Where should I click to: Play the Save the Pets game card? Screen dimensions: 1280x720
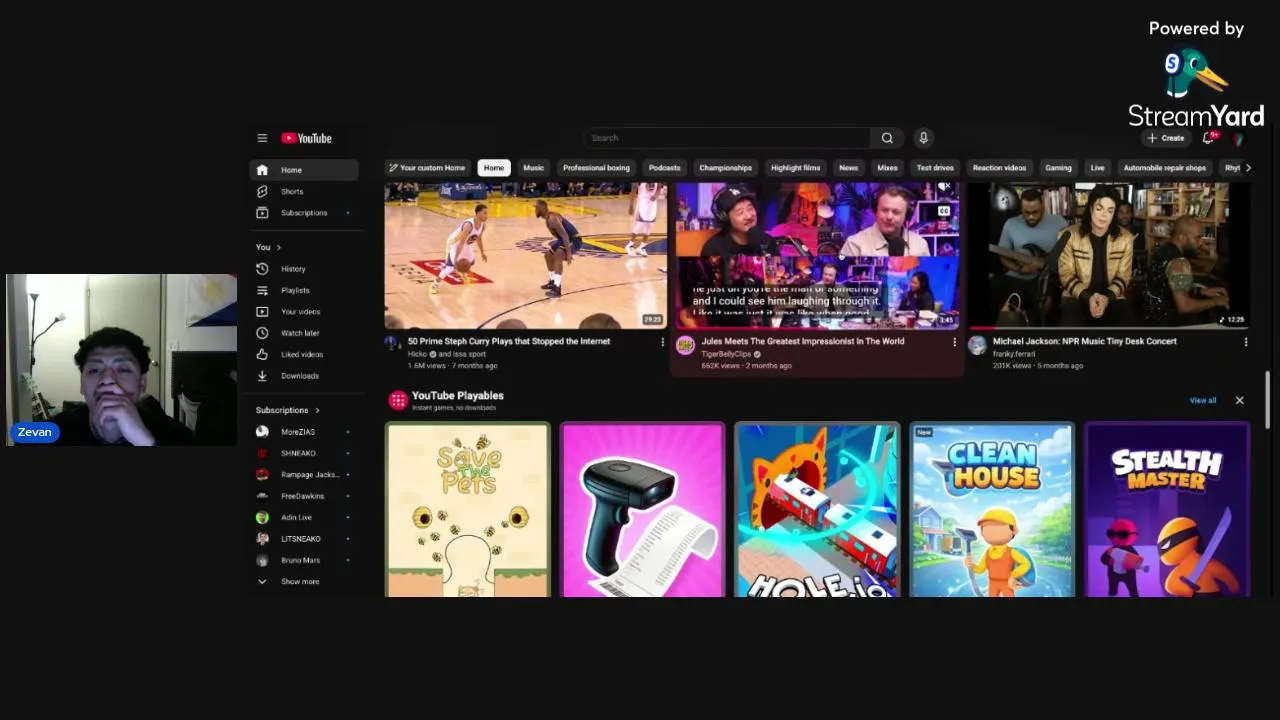tap(468, 510)
